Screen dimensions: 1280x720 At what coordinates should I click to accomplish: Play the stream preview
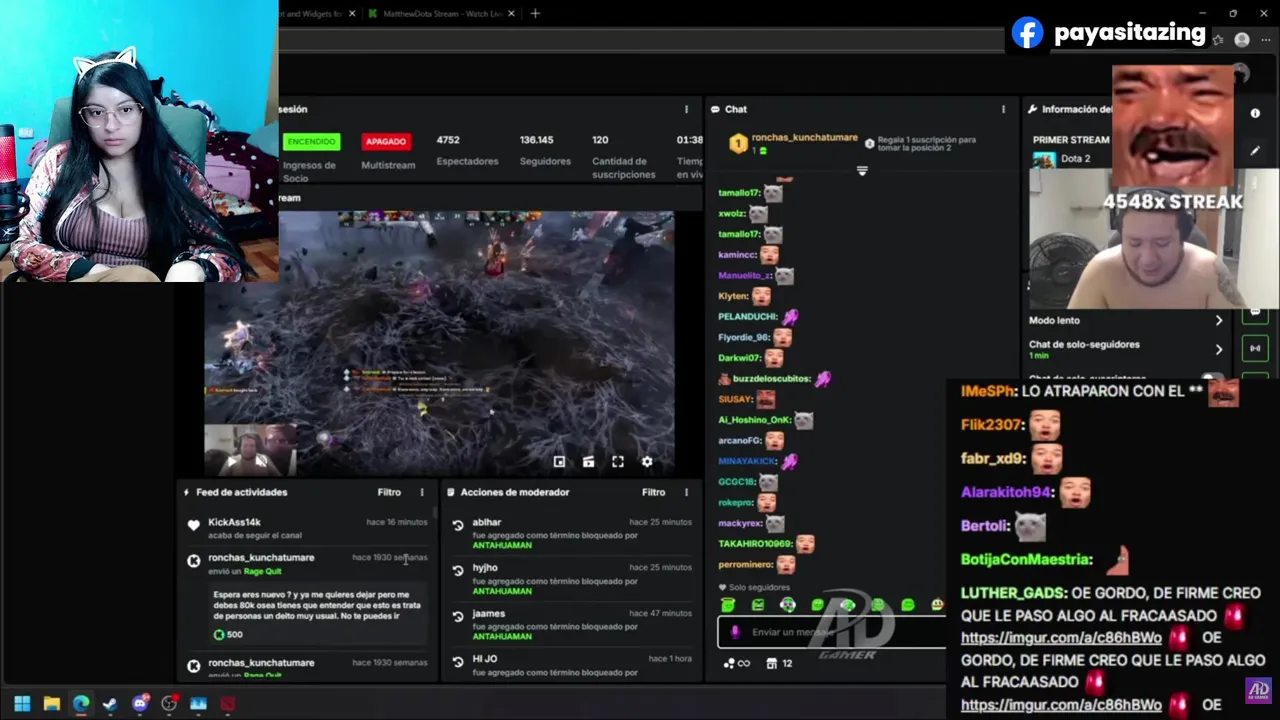pyautogui.click(x=233, y=461)
